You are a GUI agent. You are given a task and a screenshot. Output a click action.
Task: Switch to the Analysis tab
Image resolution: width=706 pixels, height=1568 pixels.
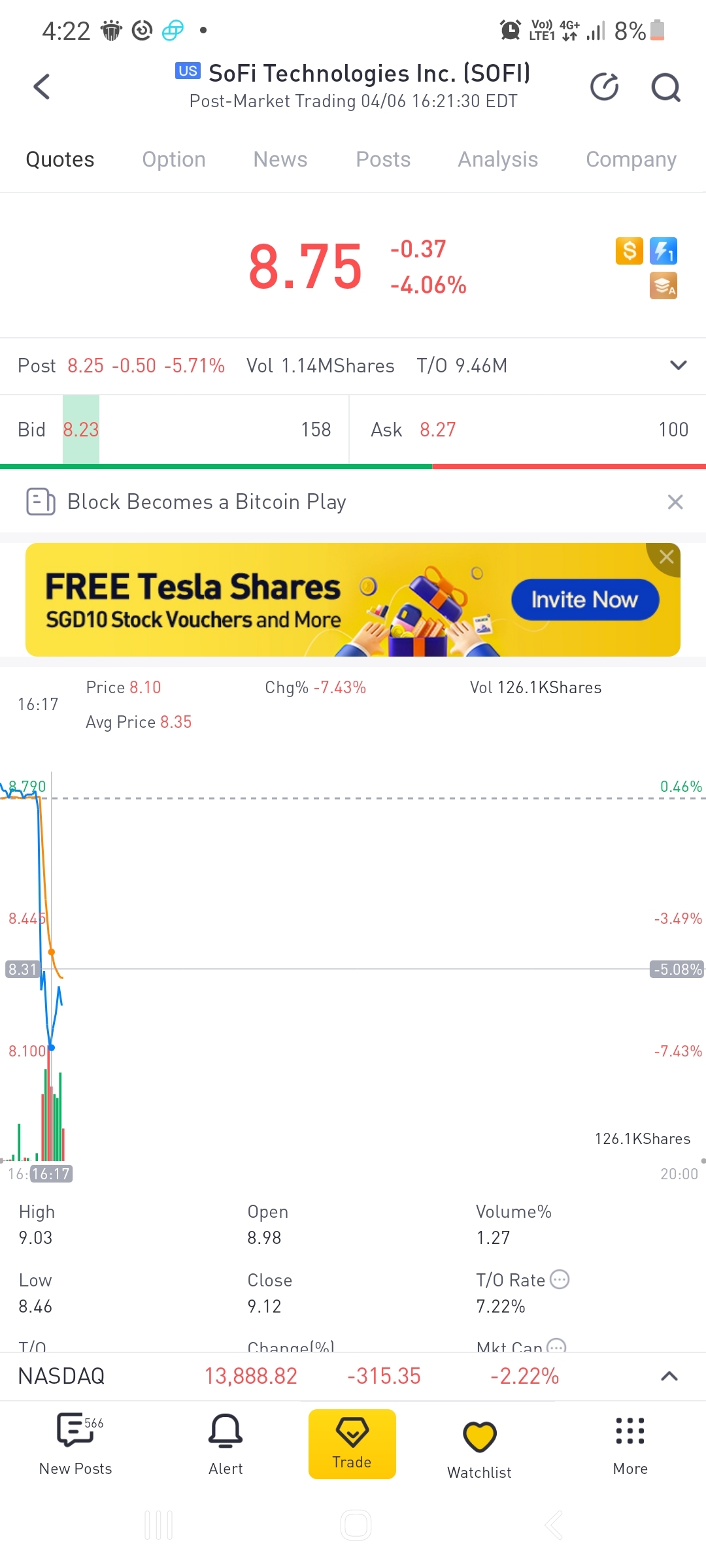coord(498,159)
